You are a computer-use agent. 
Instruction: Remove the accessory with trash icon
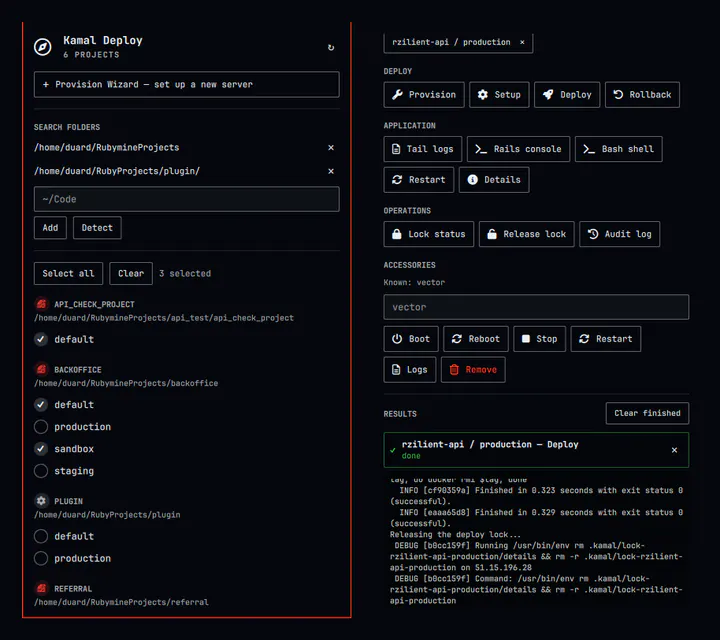click(x=473, y=370)
